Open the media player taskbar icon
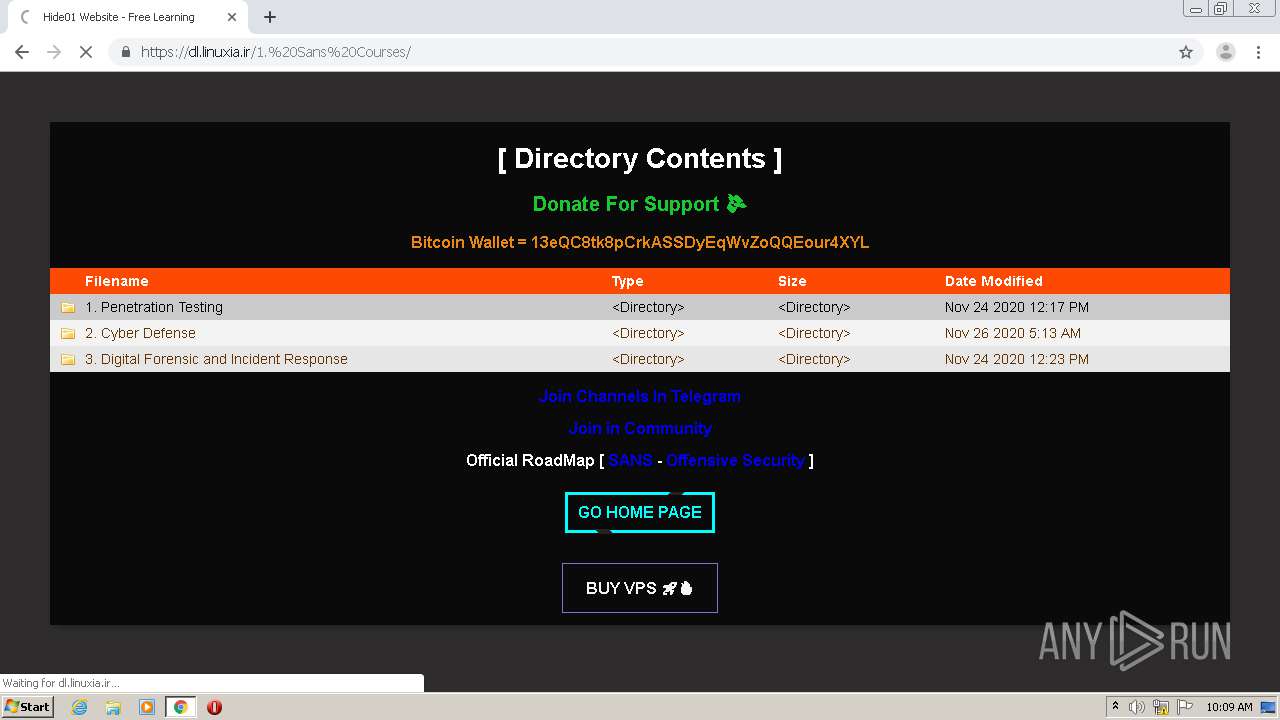The width and height of the screenshot is (1280, 720). 147,707
